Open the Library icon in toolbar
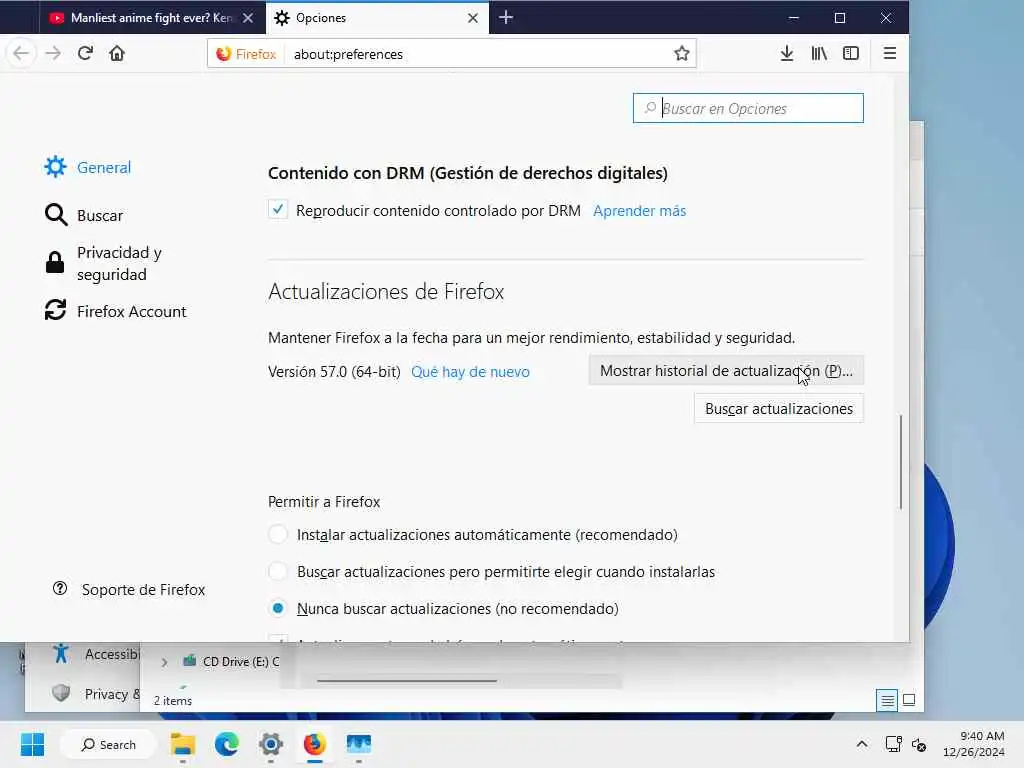Image resolution: width=1024 pixels, height=768 pixels. pos(819,54)
